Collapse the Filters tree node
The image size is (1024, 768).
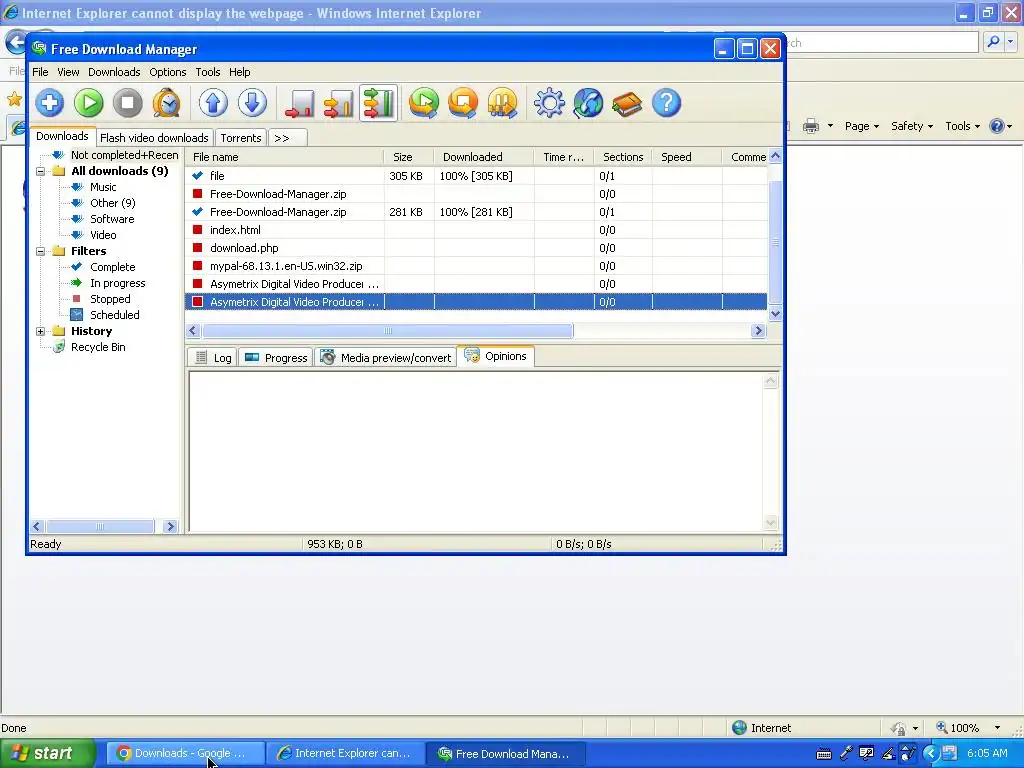[40, 251]
